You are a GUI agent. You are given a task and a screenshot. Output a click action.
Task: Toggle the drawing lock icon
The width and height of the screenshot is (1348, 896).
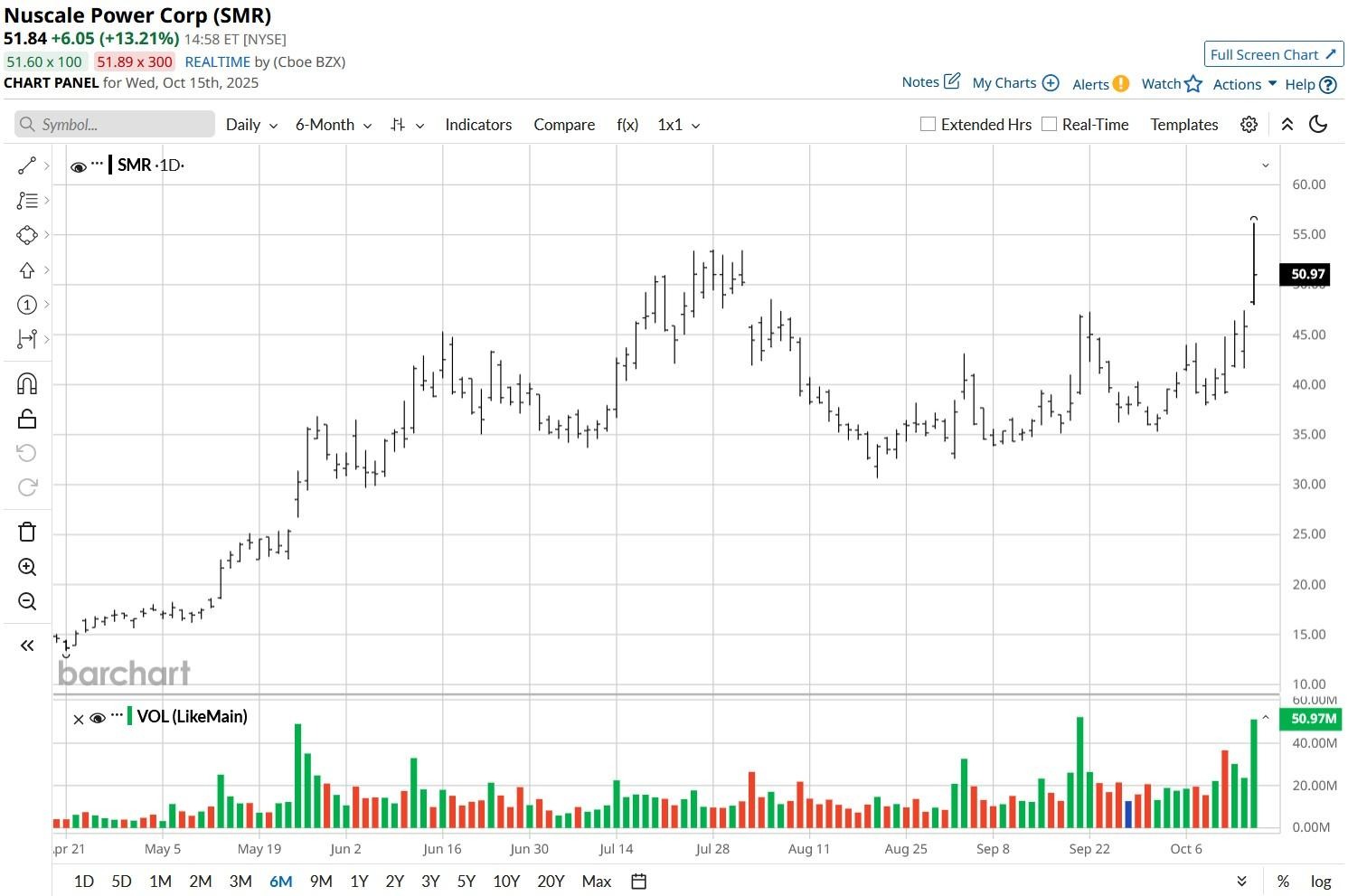27,419
